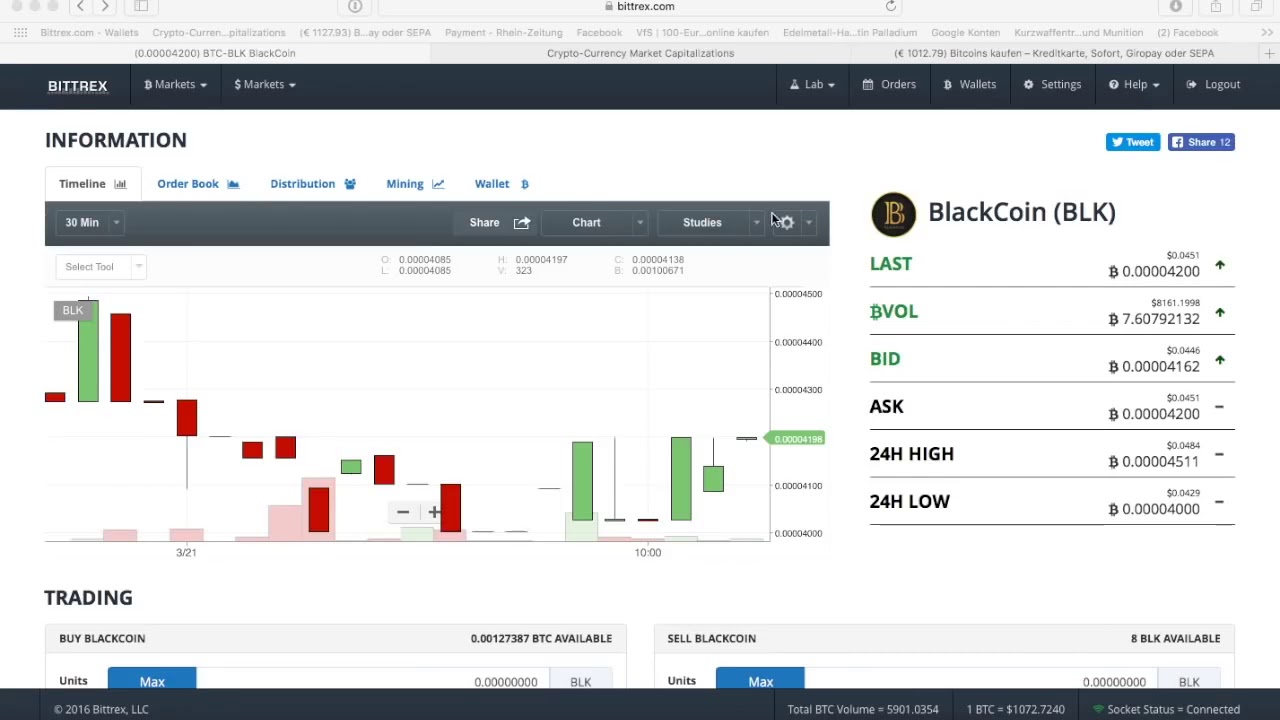Click the Bittrex logo
Screen dimensions: 1280x720
tap(77, 85)
